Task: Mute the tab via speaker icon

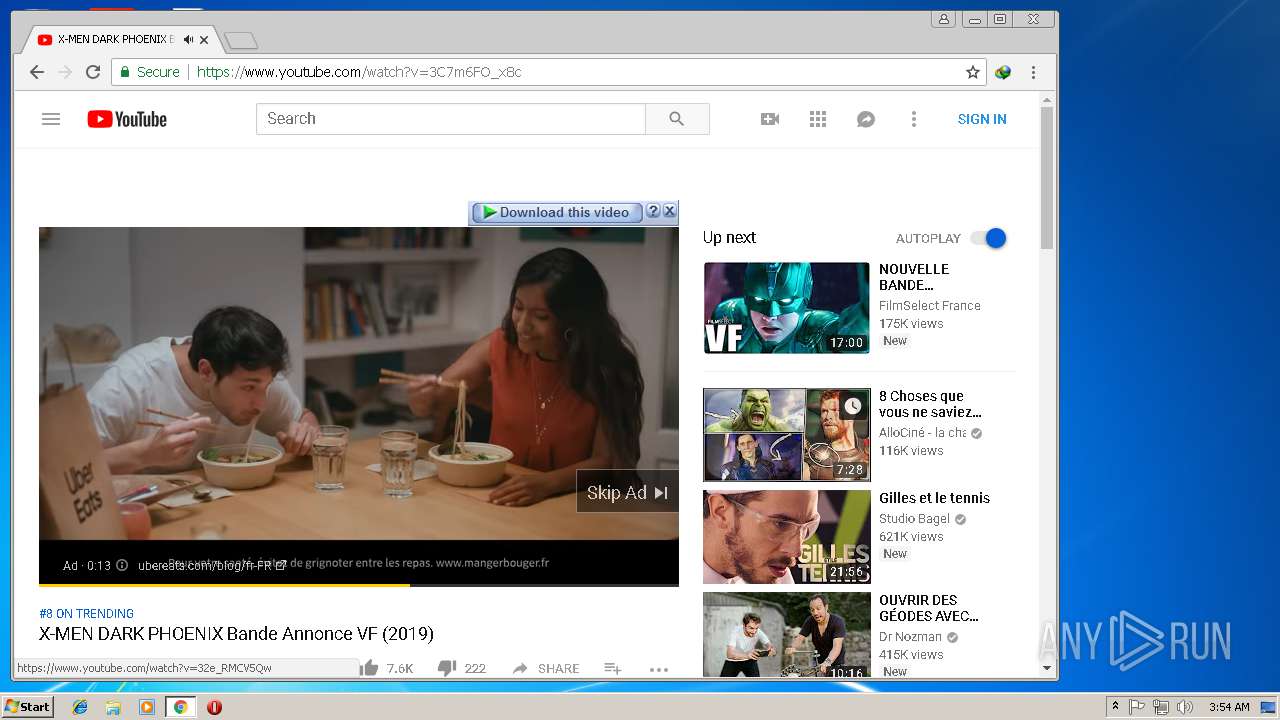Action: (188, 40)
